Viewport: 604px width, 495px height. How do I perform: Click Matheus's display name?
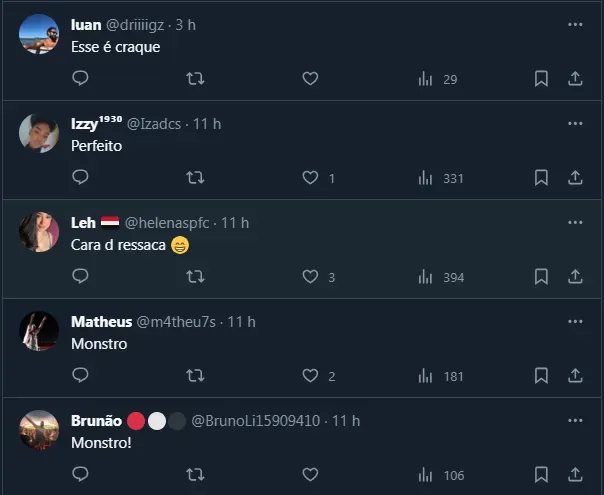[x=101, y=321]
